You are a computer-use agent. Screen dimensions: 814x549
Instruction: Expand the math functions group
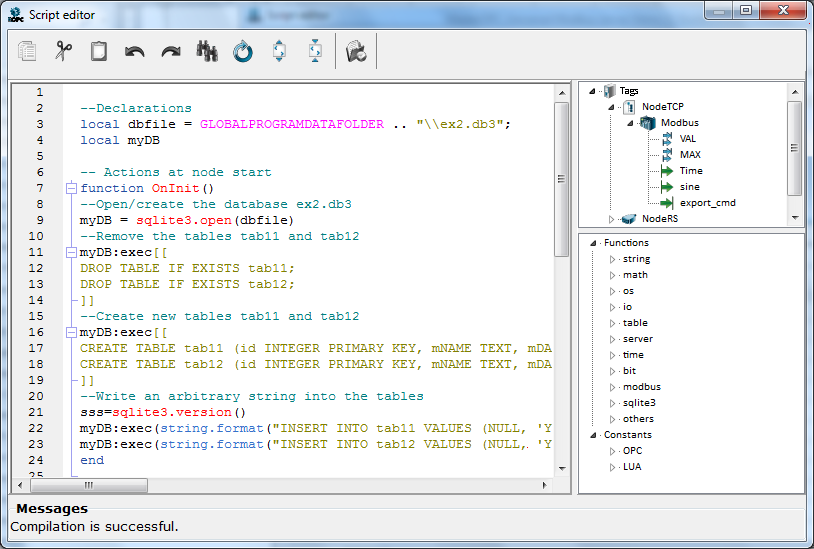point(613,275)
